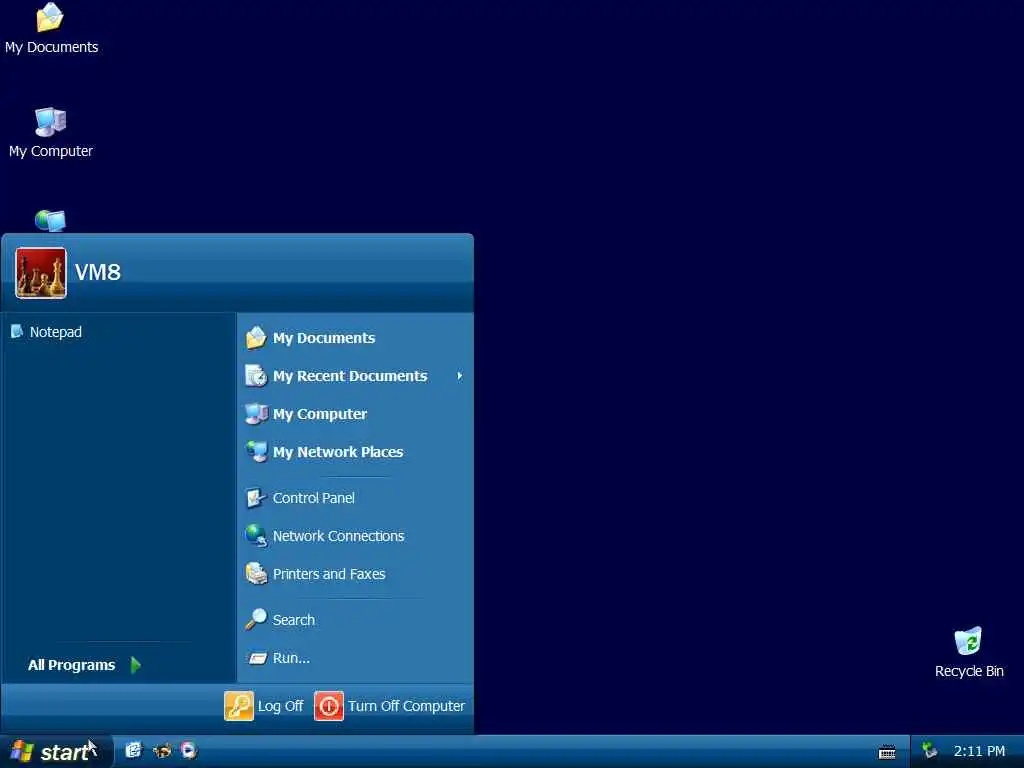The height and width of the screenshot is (768, 1024).
Task: Choose Turn Off Computer label
Action: [x=406, y=706]
